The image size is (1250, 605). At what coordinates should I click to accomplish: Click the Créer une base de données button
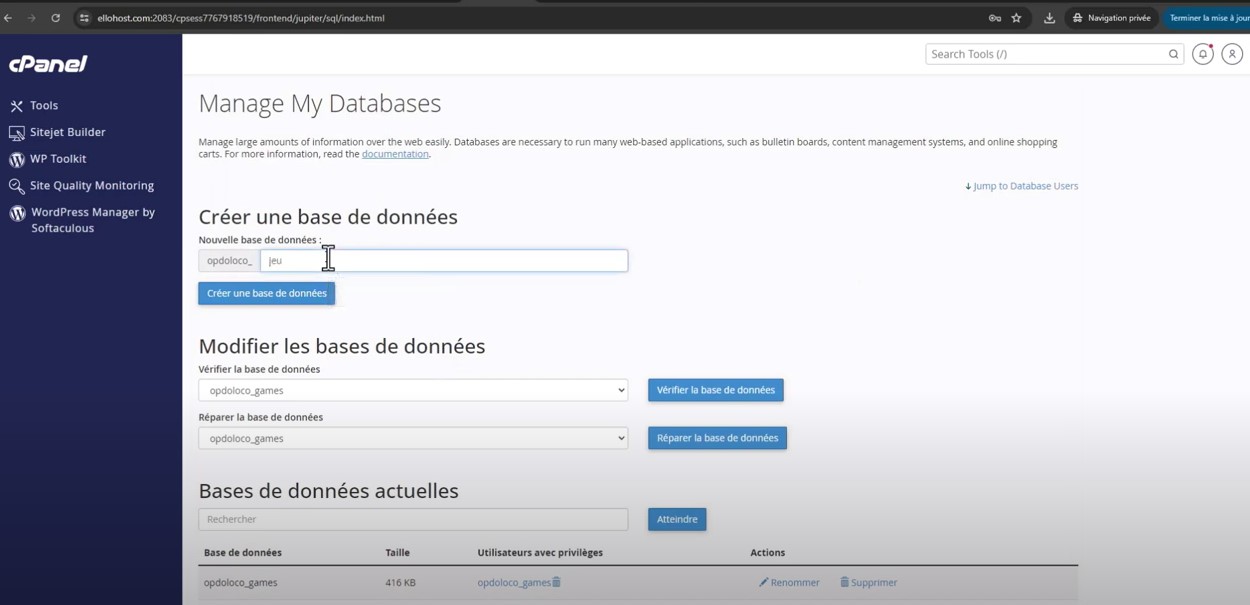click(x=266, y=293)
